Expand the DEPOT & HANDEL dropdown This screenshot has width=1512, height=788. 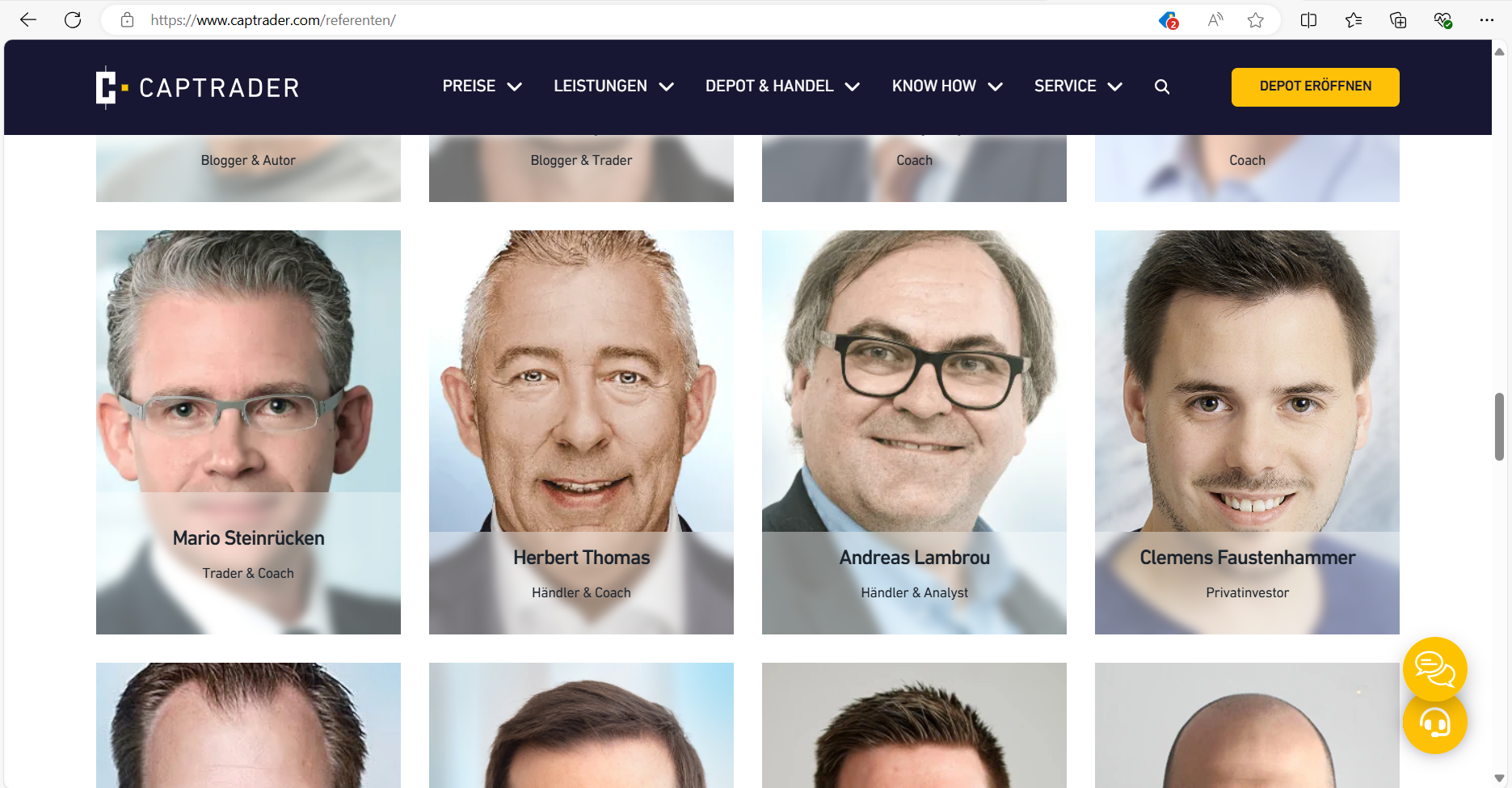(781, 86)
